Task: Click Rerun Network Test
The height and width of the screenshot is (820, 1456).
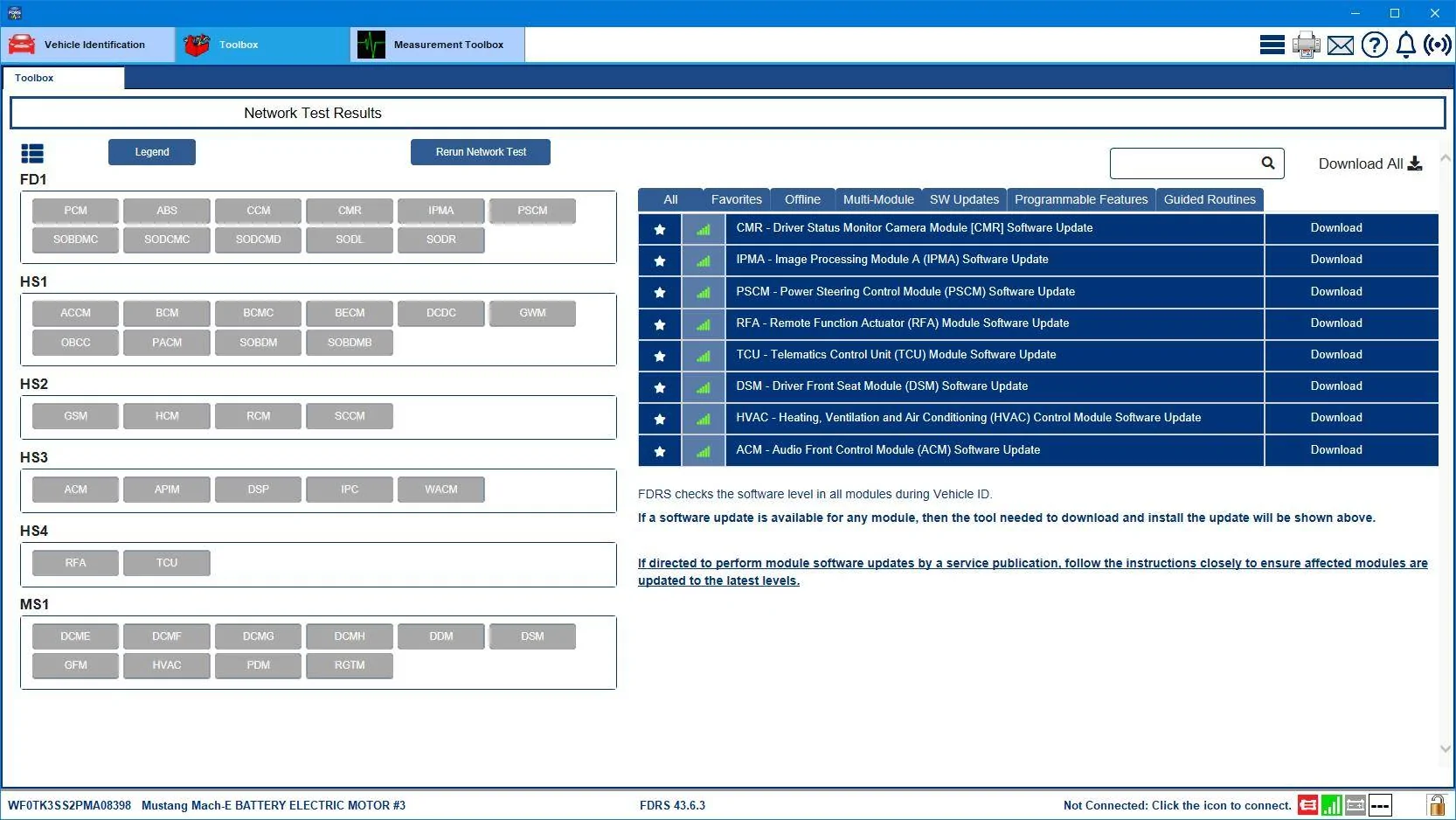Action: pos(481,152)
